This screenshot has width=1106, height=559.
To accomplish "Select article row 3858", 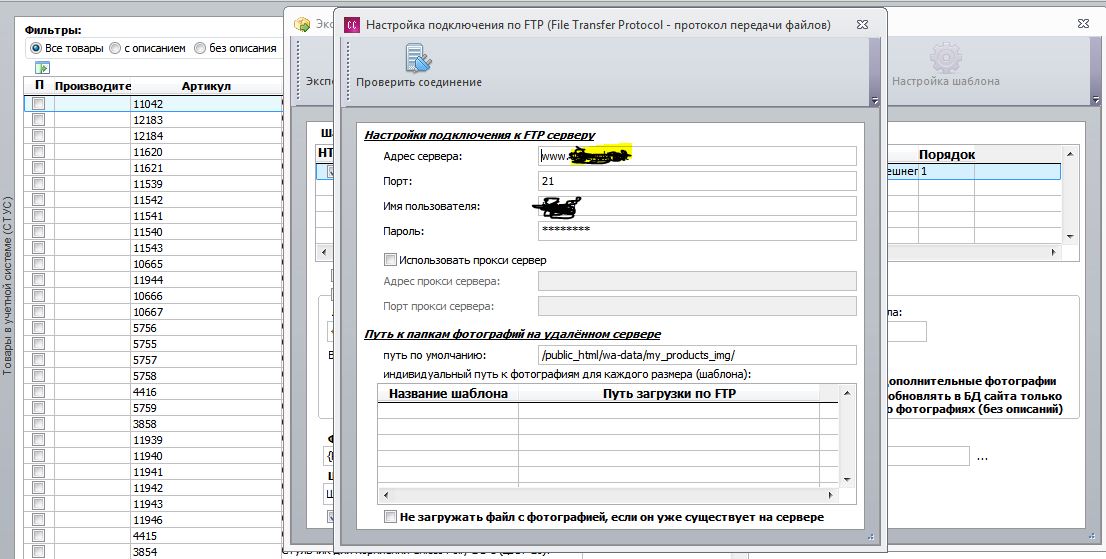I will pos(153,424).
